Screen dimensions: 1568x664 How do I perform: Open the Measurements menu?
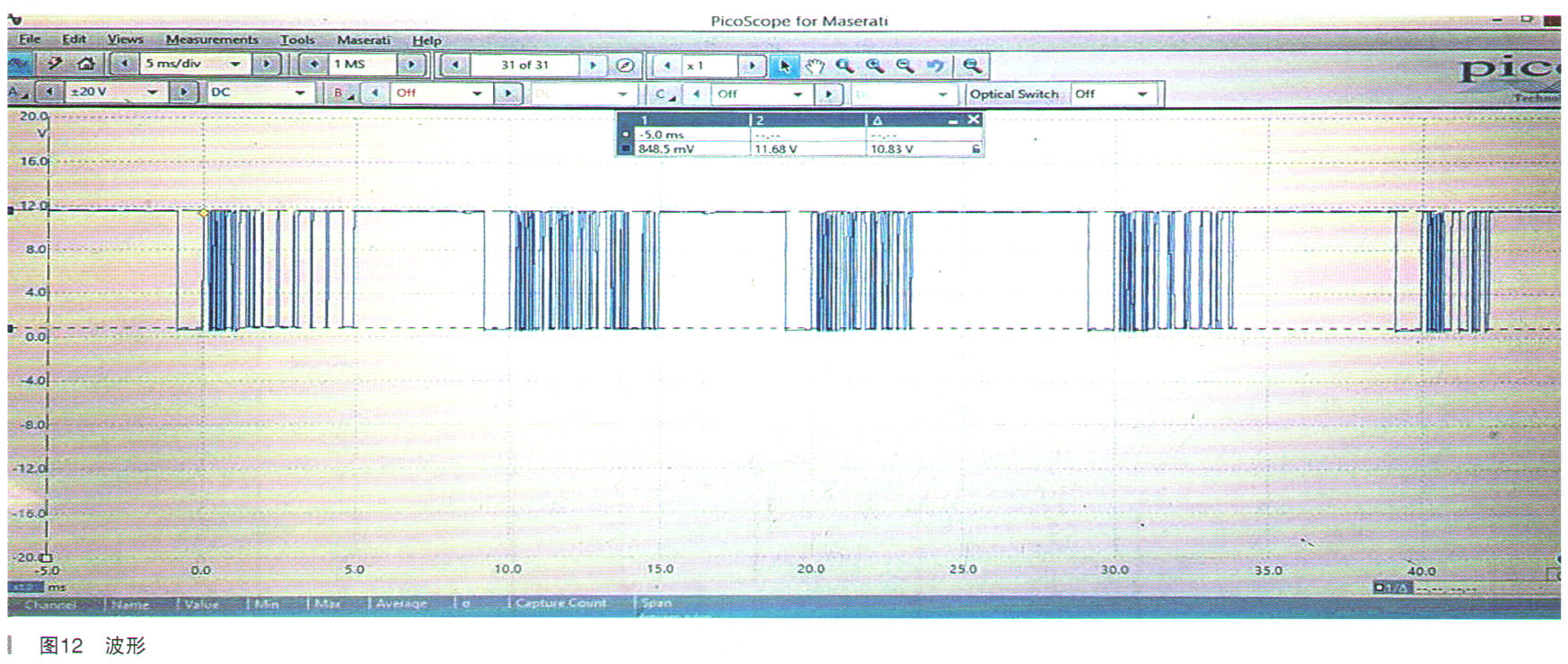tap(212, 40)
